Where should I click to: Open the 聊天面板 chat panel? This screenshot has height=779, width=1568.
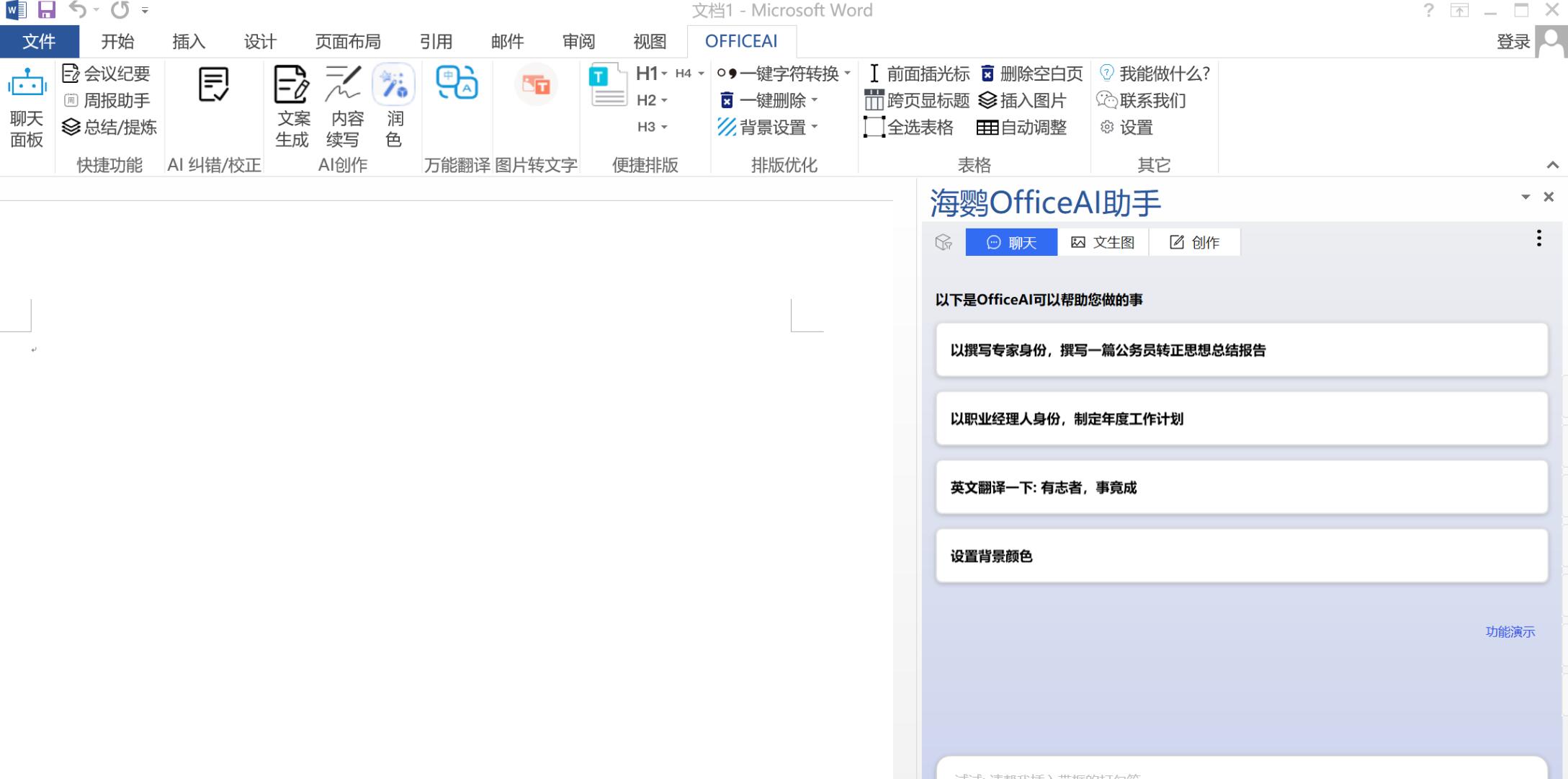click(27, 107)
